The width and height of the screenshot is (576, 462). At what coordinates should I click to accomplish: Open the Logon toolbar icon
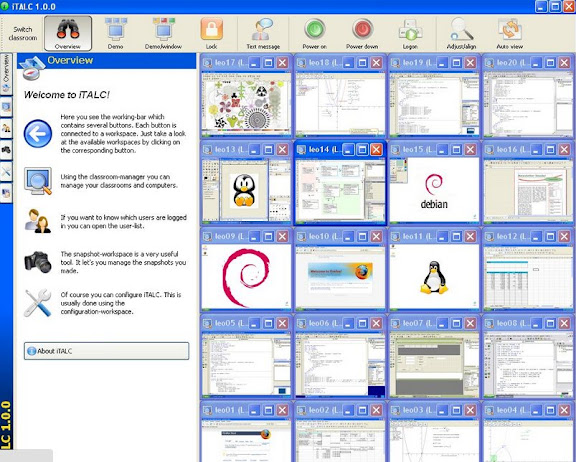(410, 33)
